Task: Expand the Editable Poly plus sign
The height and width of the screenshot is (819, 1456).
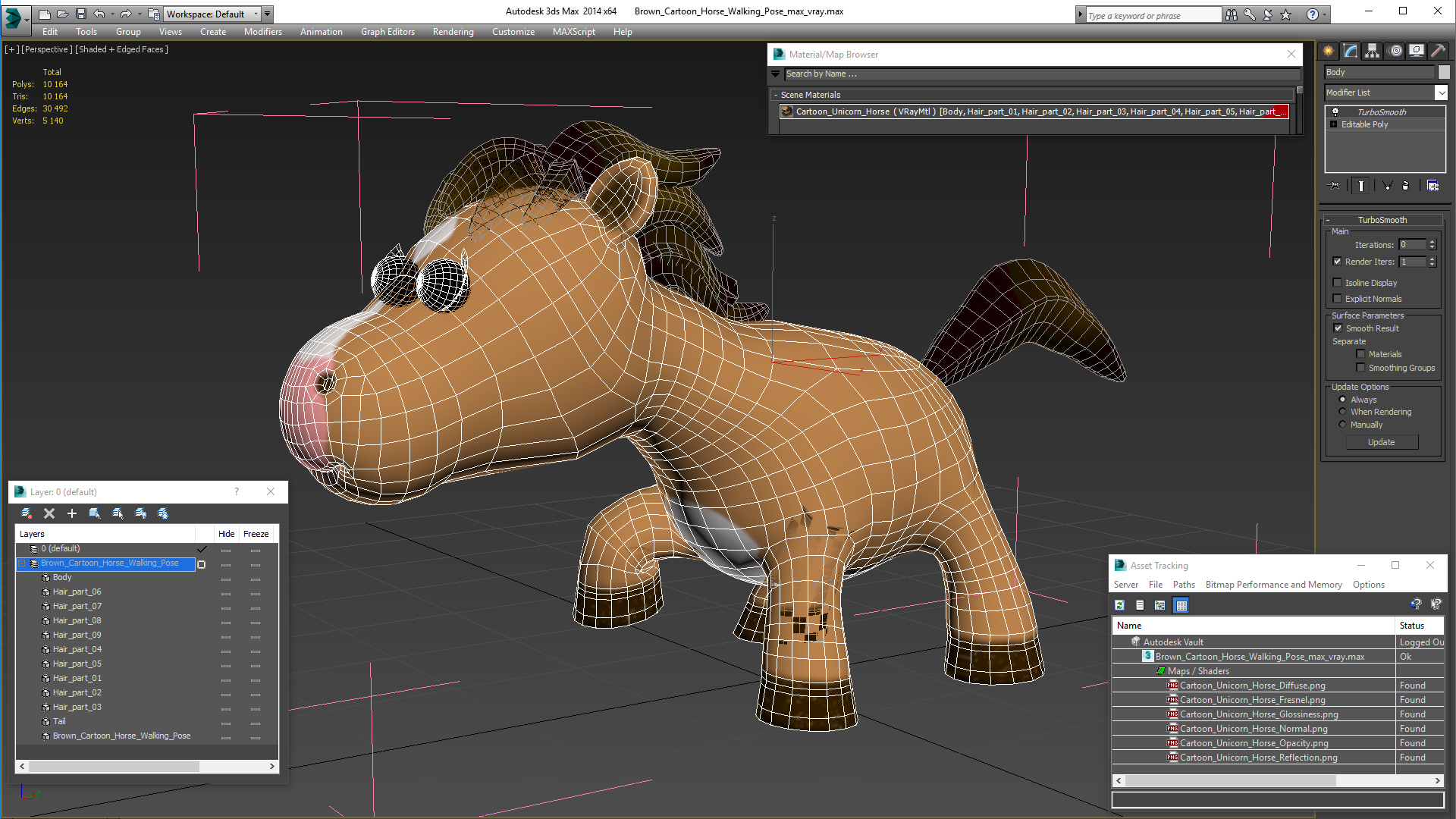Action: [1333, 124]
